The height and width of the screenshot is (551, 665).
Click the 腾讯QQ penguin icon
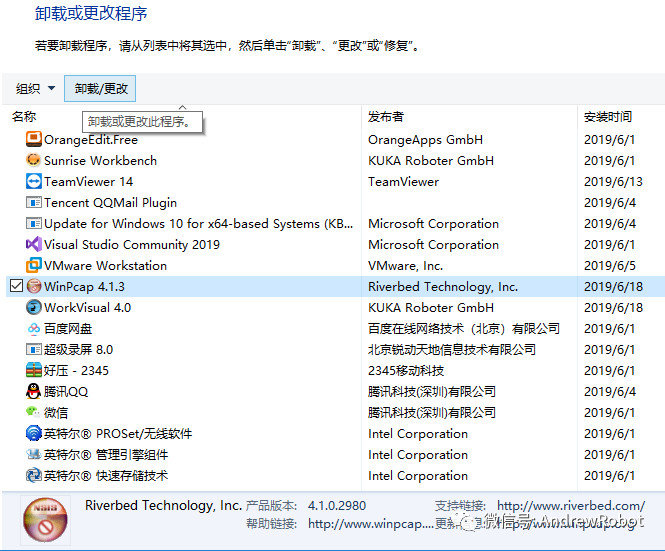[34, 391]
